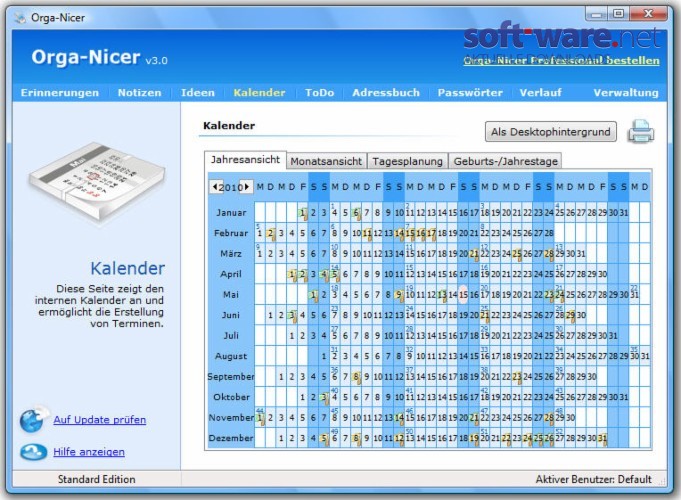Image resolution: width=681 pixels, height=500 pixels.
Task: Select the August row label
Action: click(231, 356)
